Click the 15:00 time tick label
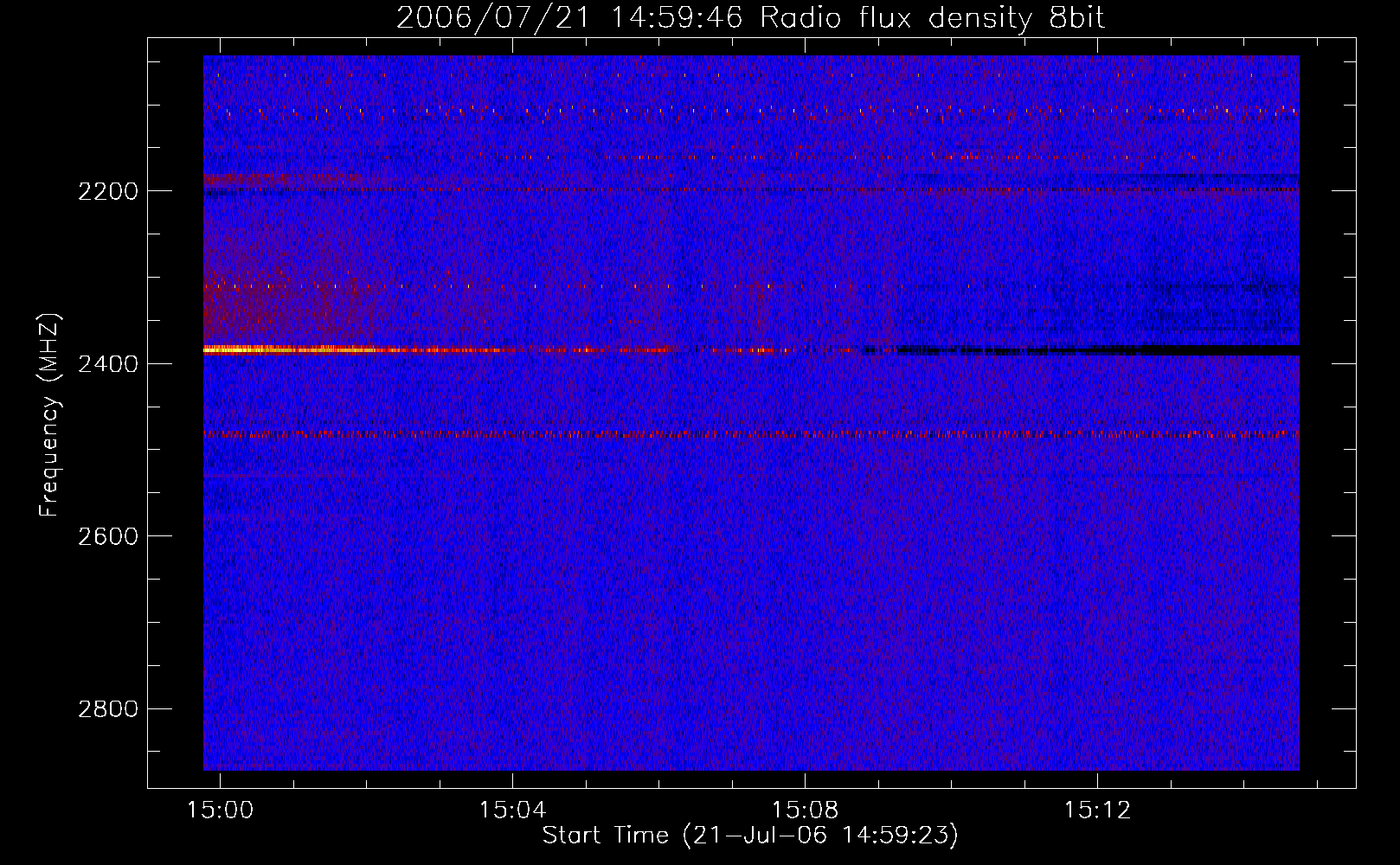The width and height of the screenshot is (1400, 865). click(220, 811)
